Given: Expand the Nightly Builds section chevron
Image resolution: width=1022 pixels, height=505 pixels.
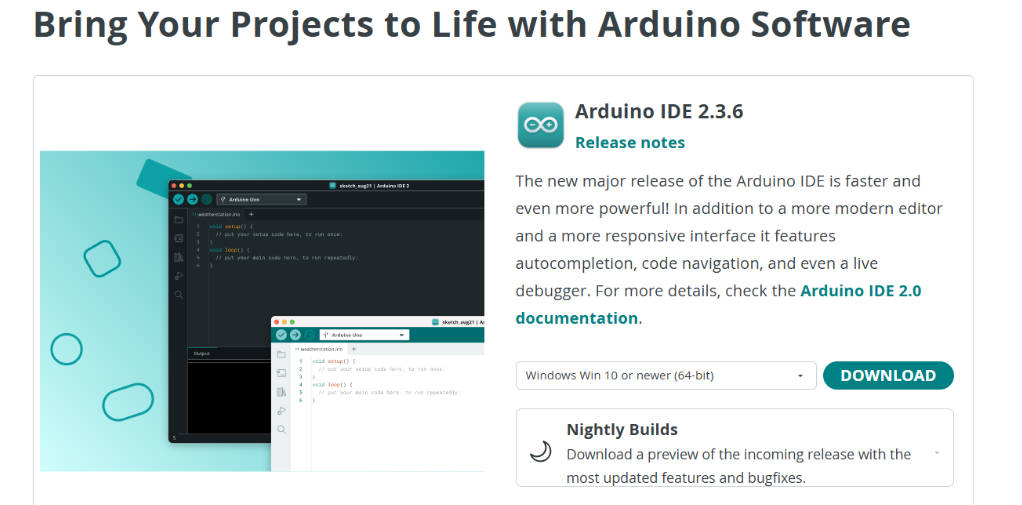Looking at the screenshot, I should pos(937,452).
